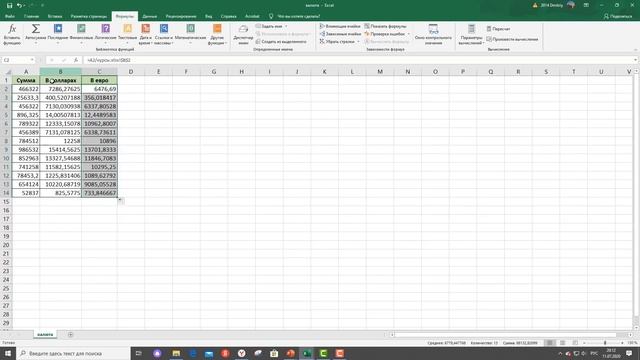Open File Explorer from the taskbar
The image size is (640, 360).
pos(176,353)
